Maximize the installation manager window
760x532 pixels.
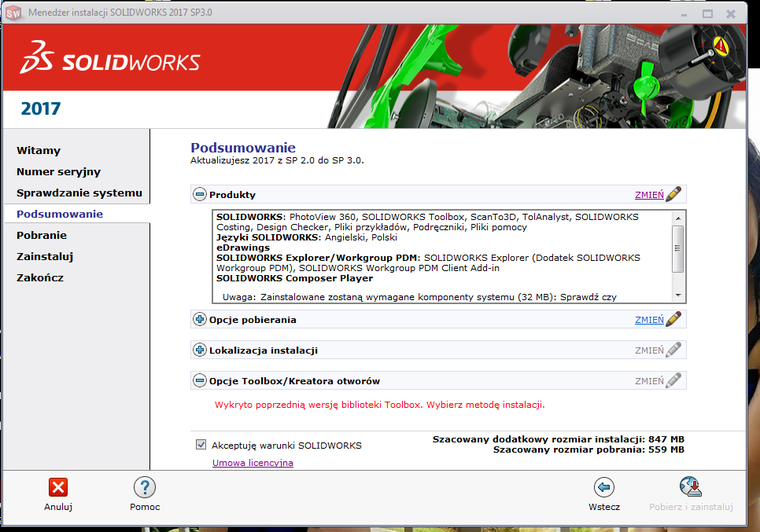pyautogui.click(x=708, y=14)
